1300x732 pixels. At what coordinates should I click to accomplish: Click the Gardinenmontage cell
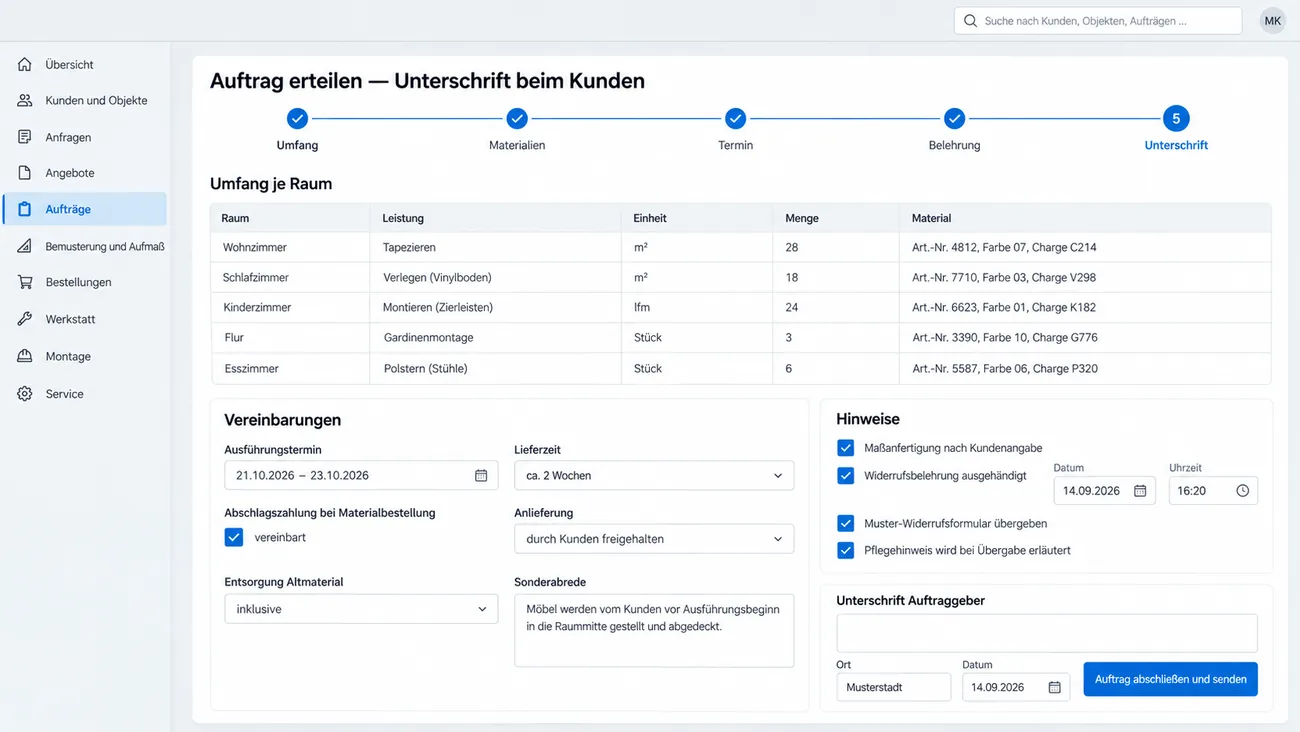[495, 337]
